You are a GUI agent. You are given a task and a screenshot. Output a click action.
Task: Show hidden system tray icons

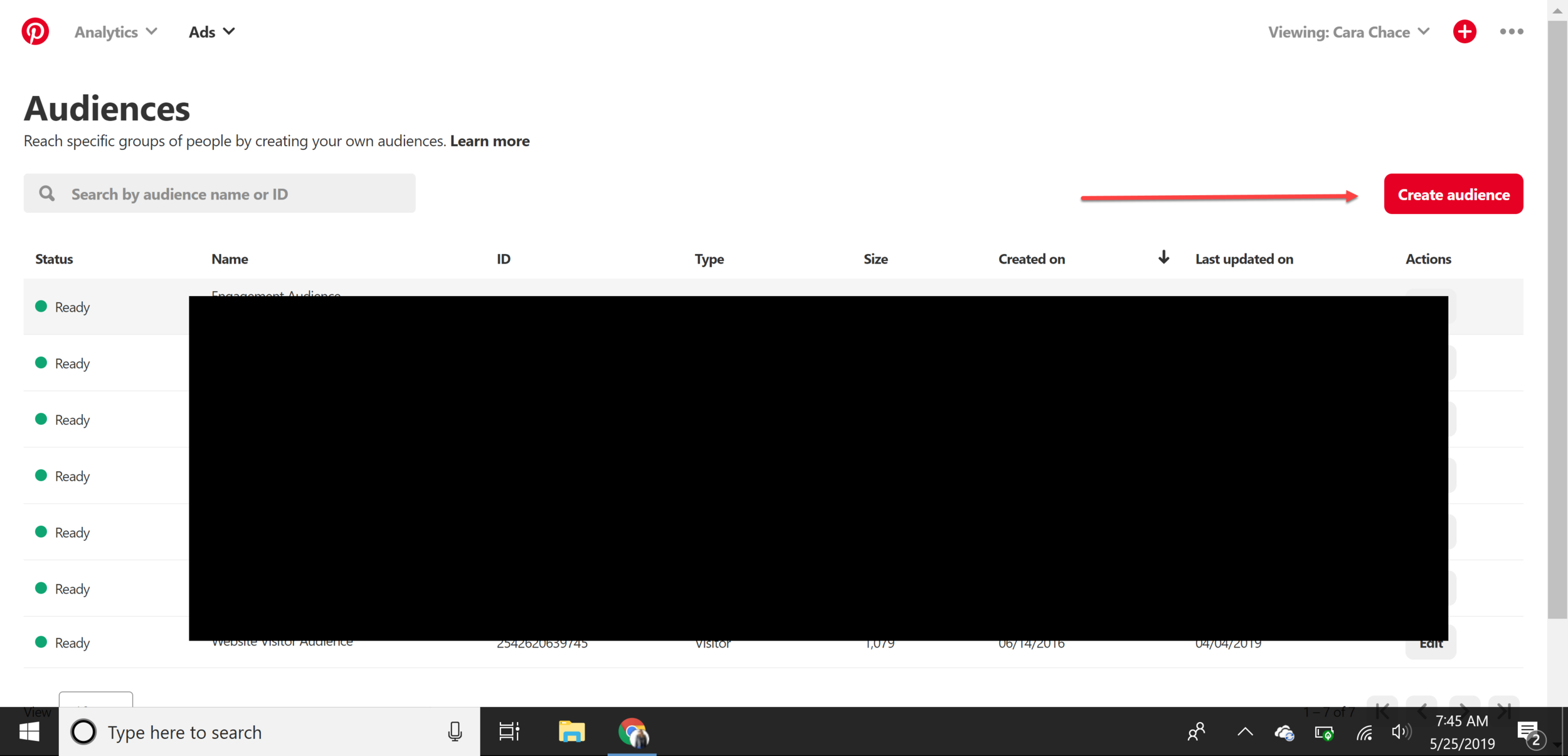click(1245, 732)
